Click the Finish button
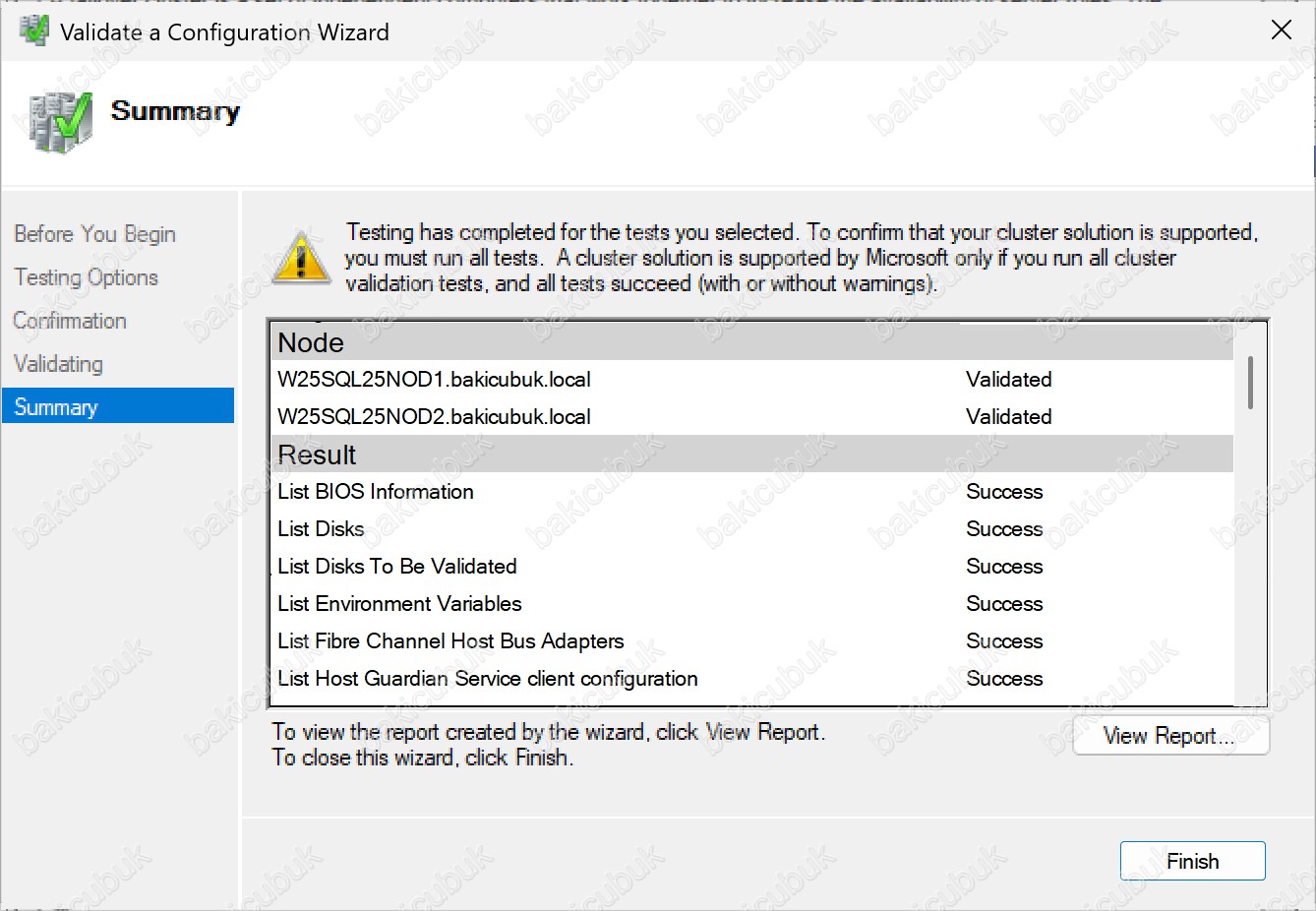The width and height of the screenshot is (1316, 911). pos(1192,861)
